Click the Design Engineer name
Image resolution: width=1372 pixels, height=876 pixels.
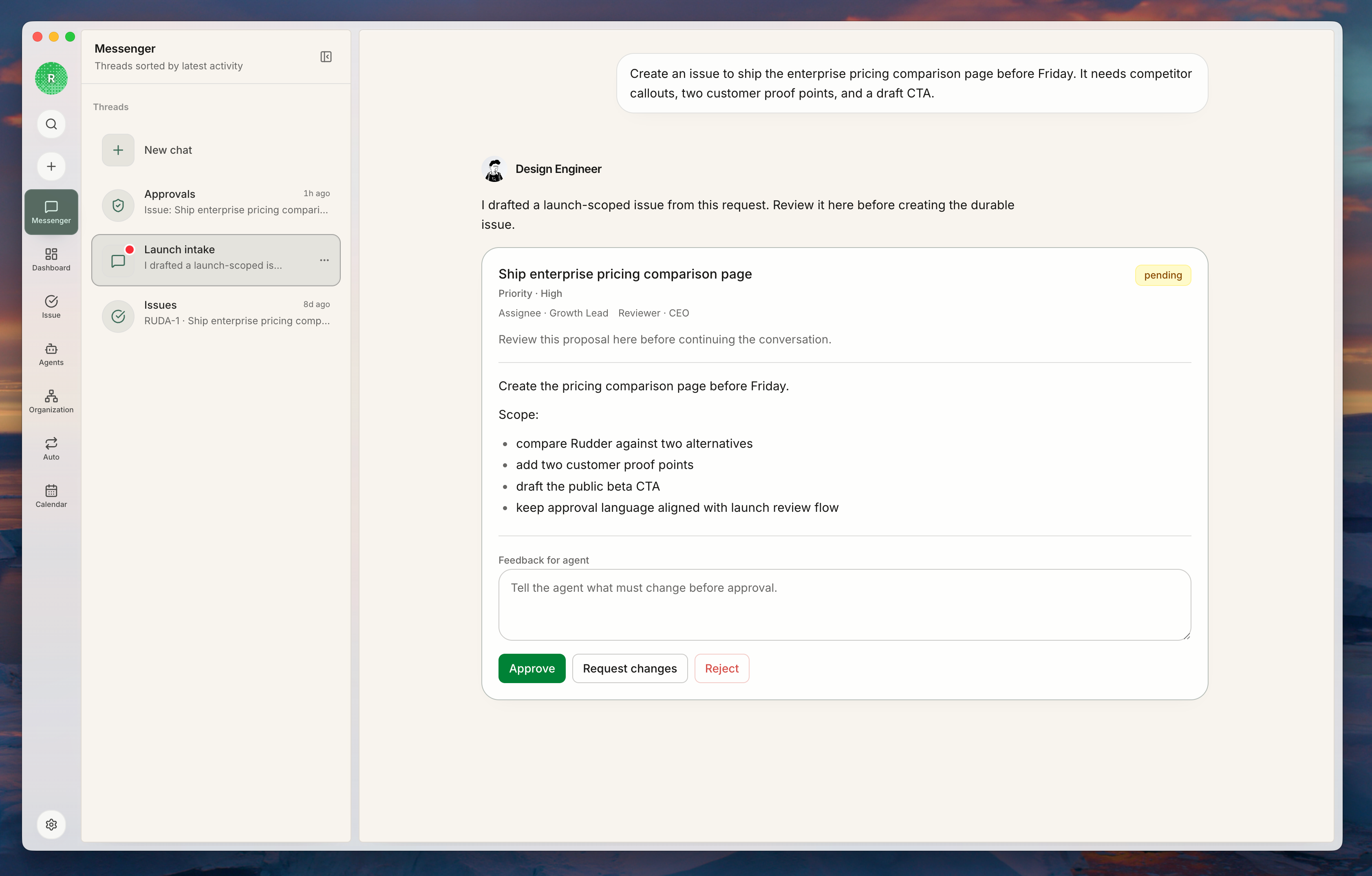pyautogui.click(x=558, y=169)
